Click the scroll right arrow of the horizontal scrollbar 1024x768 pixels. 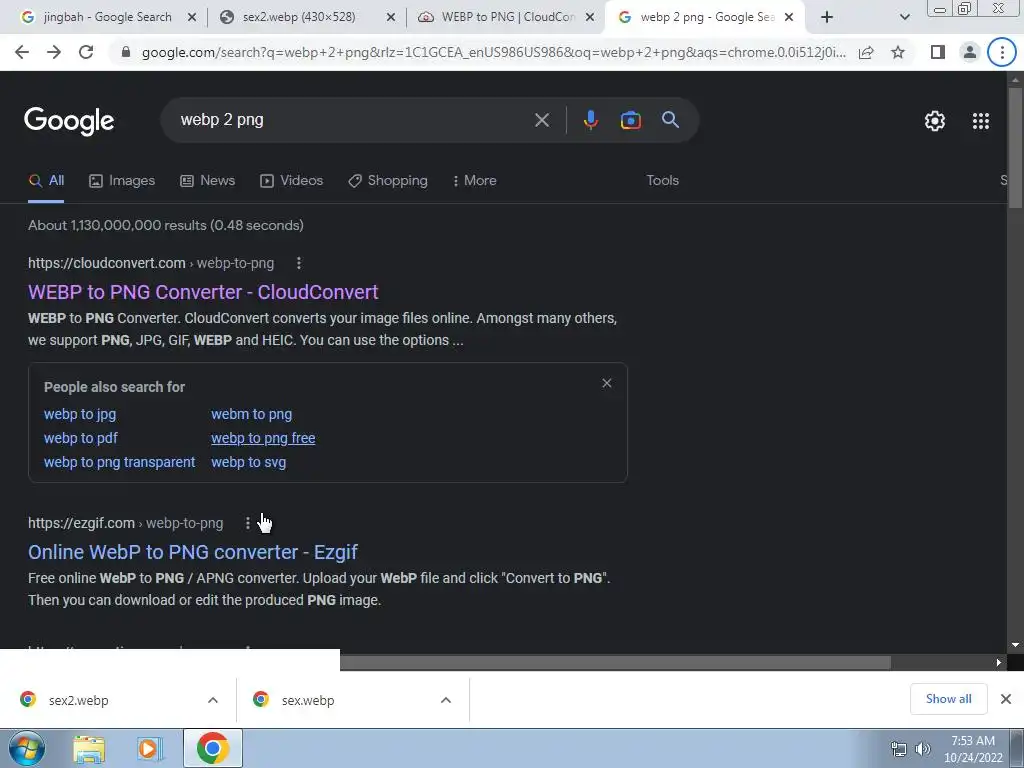(x=999, y=663)
